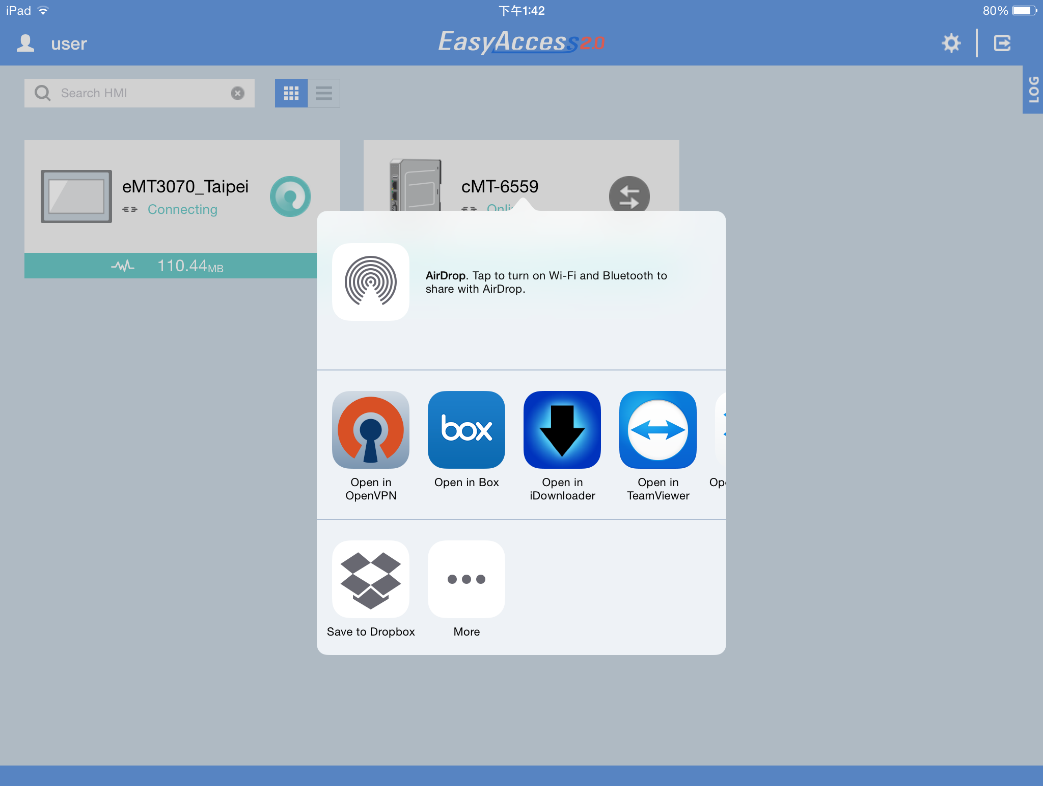Viewport: 1043px width, 786px height.
Task: Select Open in iDownloader
Action: point(562,430)
